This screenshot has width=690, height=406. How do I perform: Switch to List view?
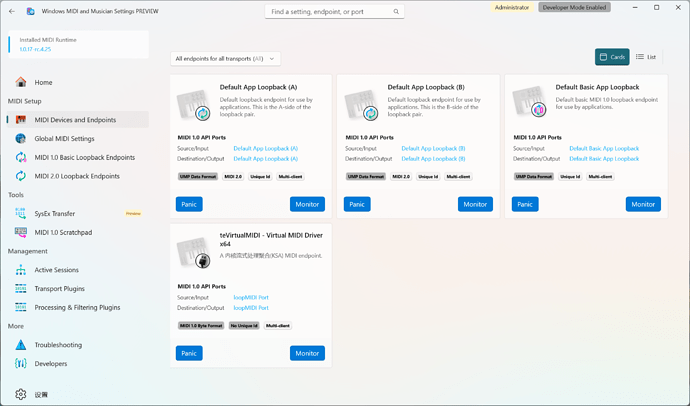(646, 57)
